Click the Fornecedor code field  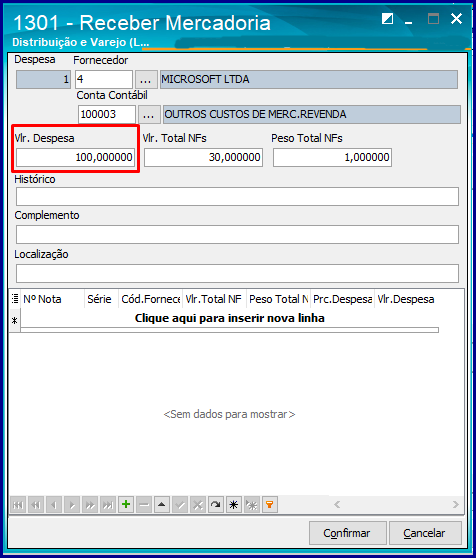click(x=104, y=79)
